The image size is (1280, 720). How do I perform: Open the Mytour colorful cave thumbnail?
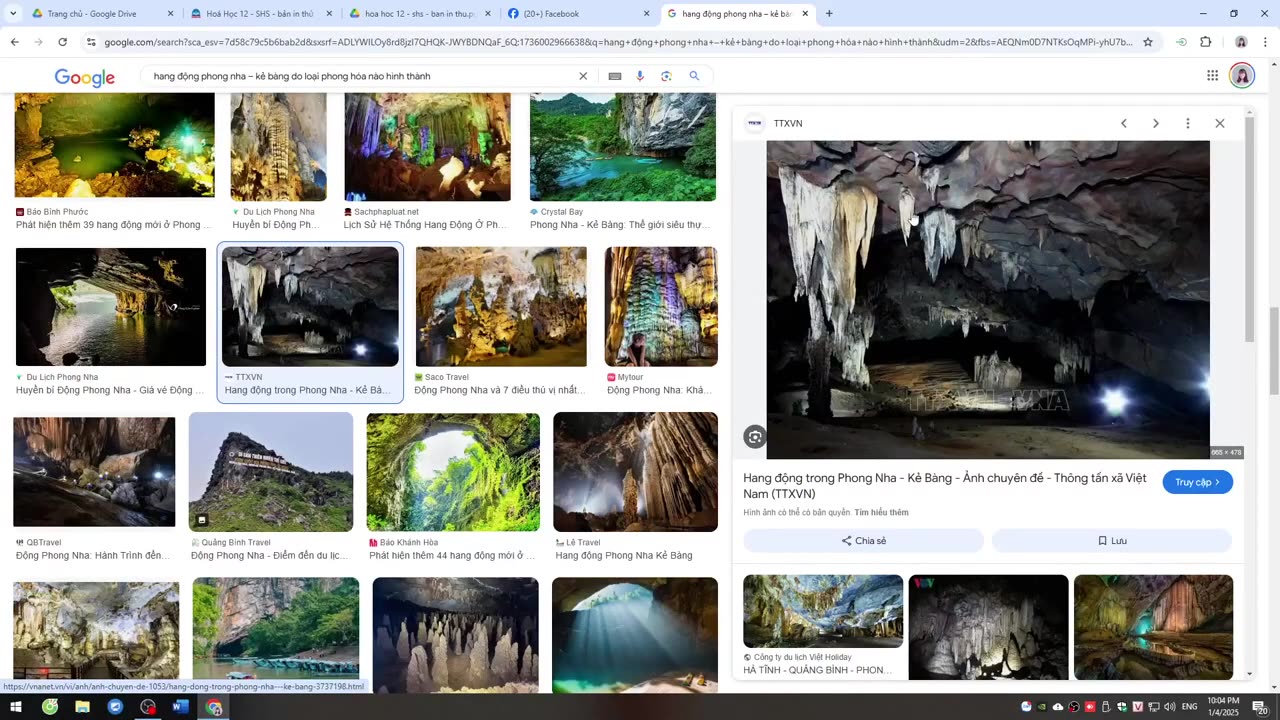point(661,307)
